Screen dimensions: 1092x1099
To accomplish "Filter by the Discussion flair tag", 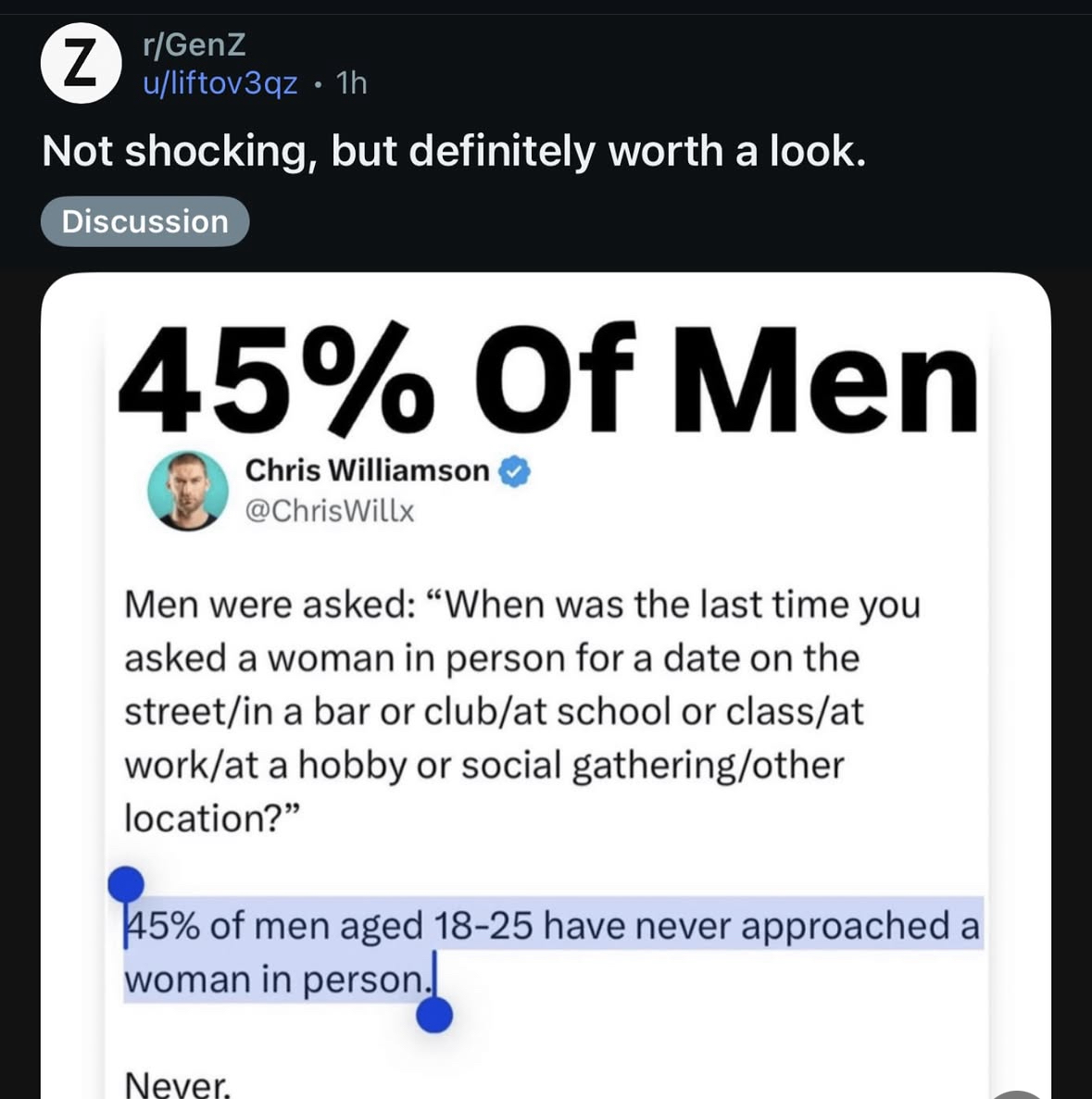I will coord(144,221).
